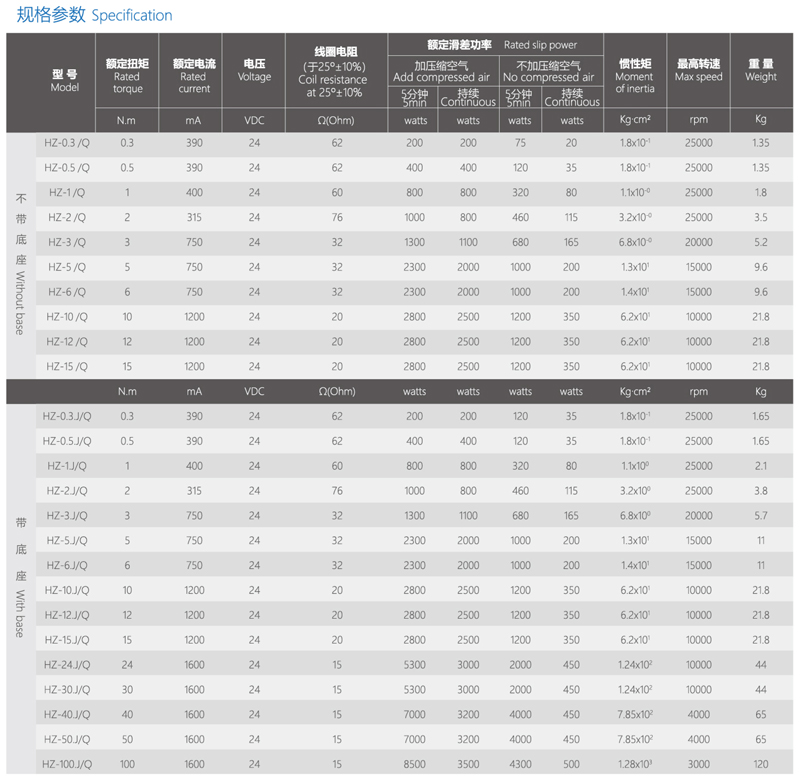Select the '电压 Voltage' column header
This screenshot has width=800, height=778.
[x=254, y=70]
